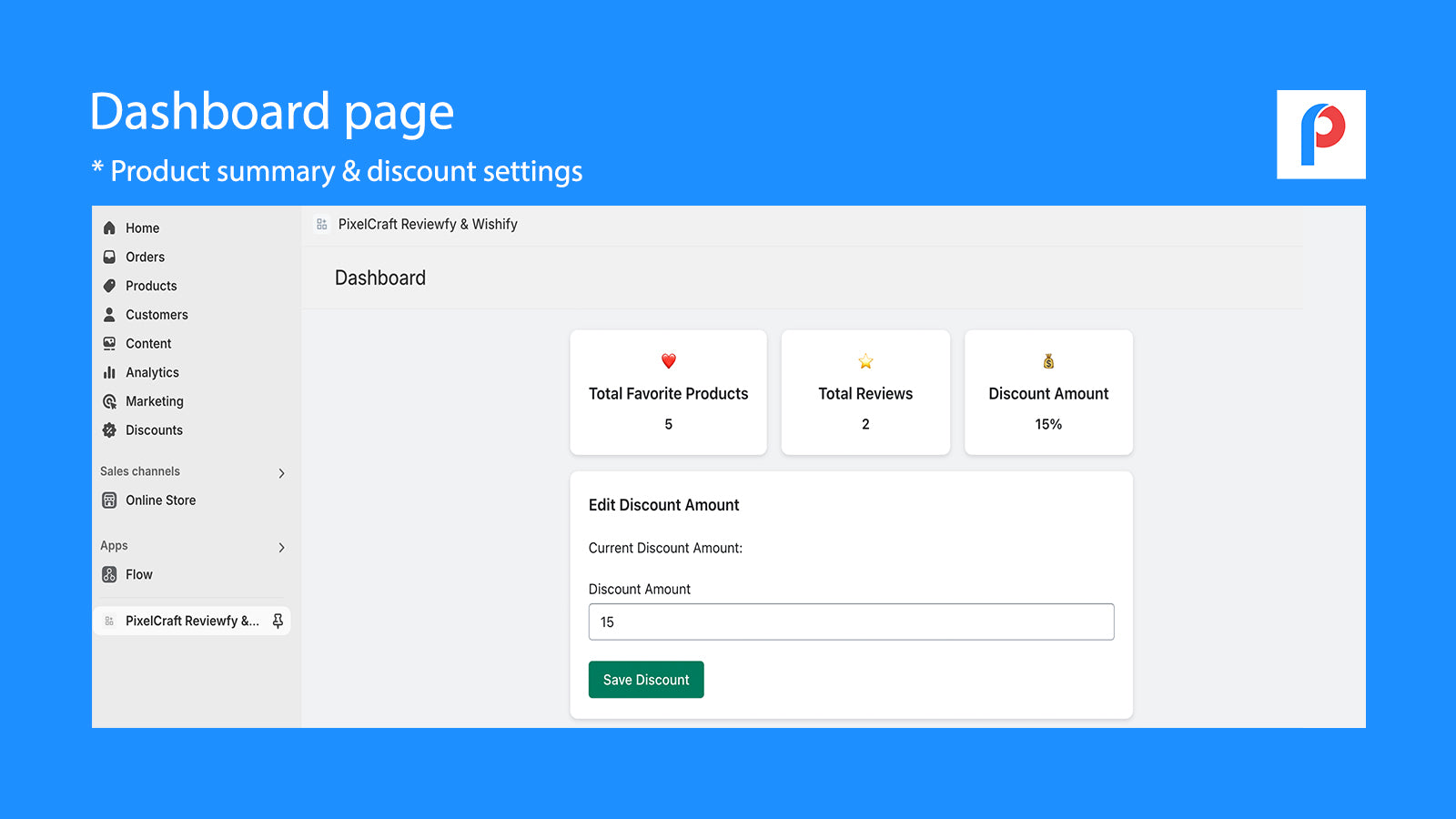This screenshot has width=1456, height=819.
Task: Click the money bag icon
Action: (1048, 361)
